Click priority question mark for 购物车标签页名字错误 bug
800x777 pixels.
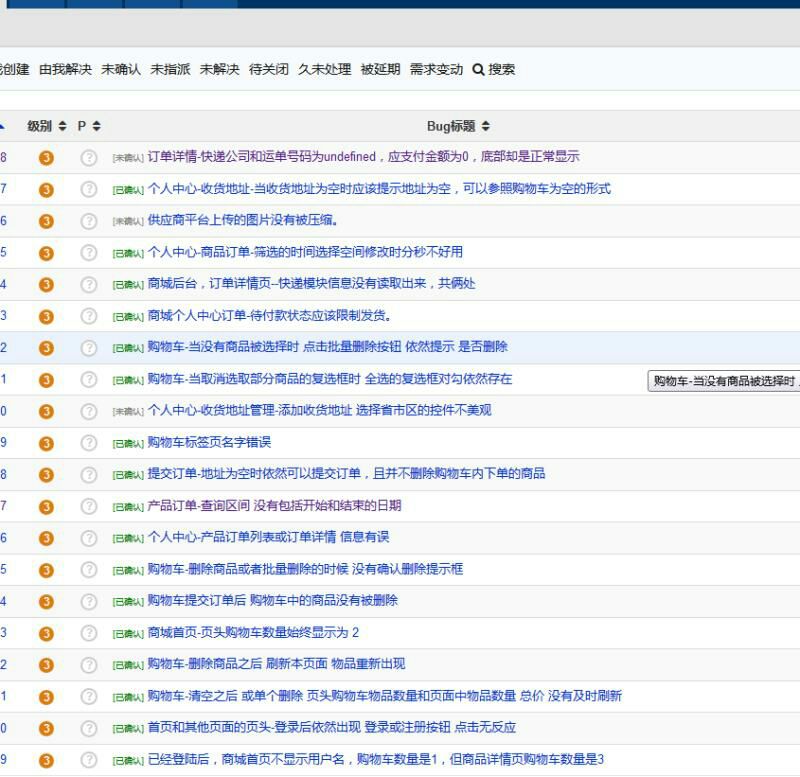89,443
